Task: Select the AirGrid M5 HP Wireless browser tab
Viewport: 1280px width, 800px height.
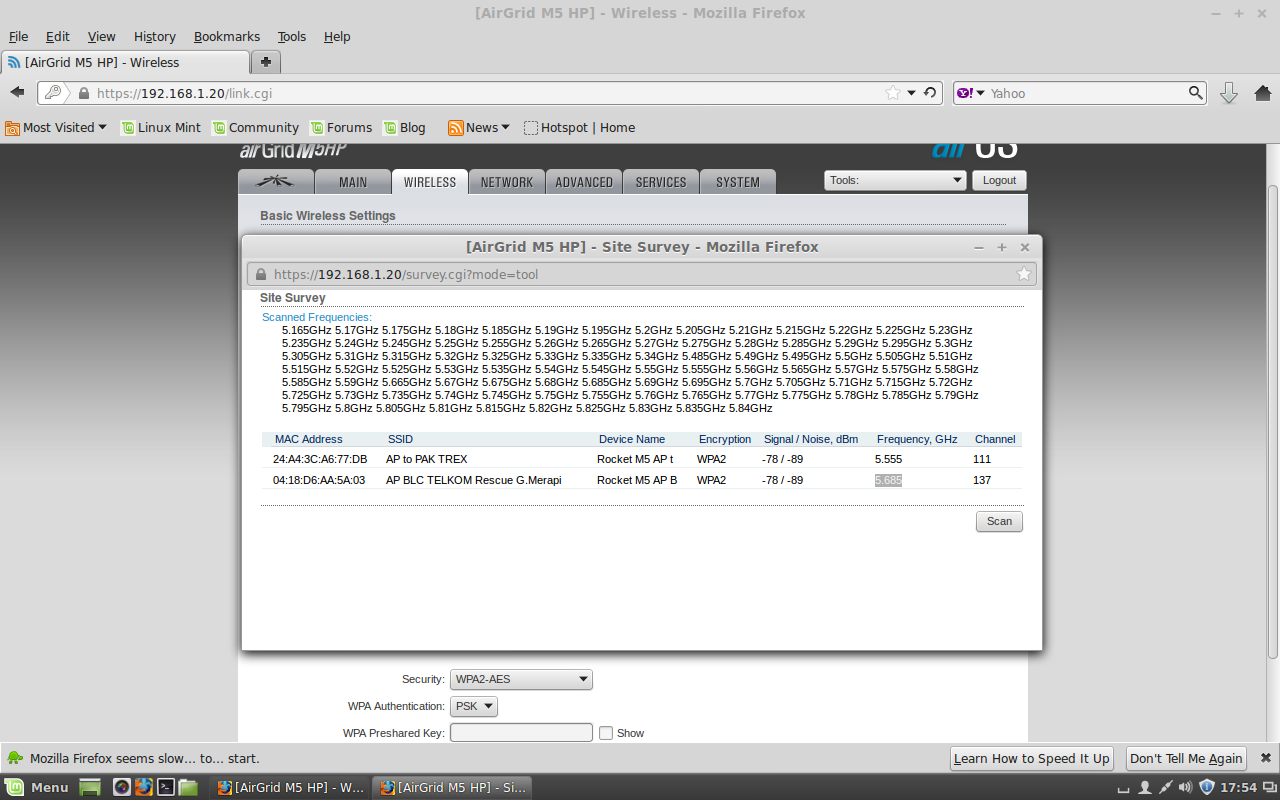Action: [x=125, y=62]
